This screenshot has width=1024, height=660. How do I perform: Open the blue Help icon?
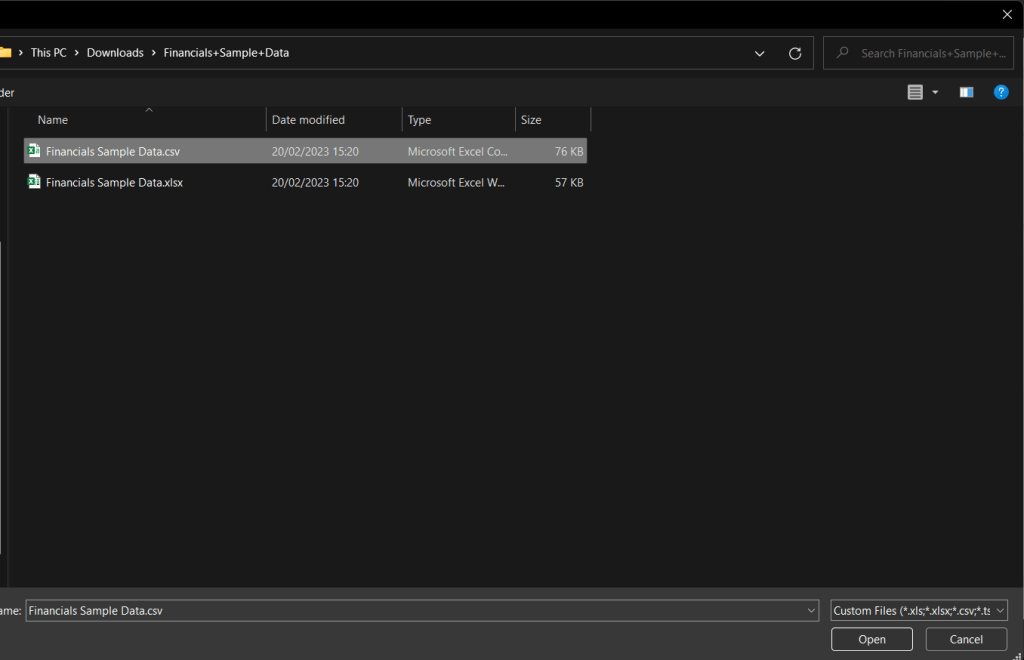click(x=1000, y=92)
